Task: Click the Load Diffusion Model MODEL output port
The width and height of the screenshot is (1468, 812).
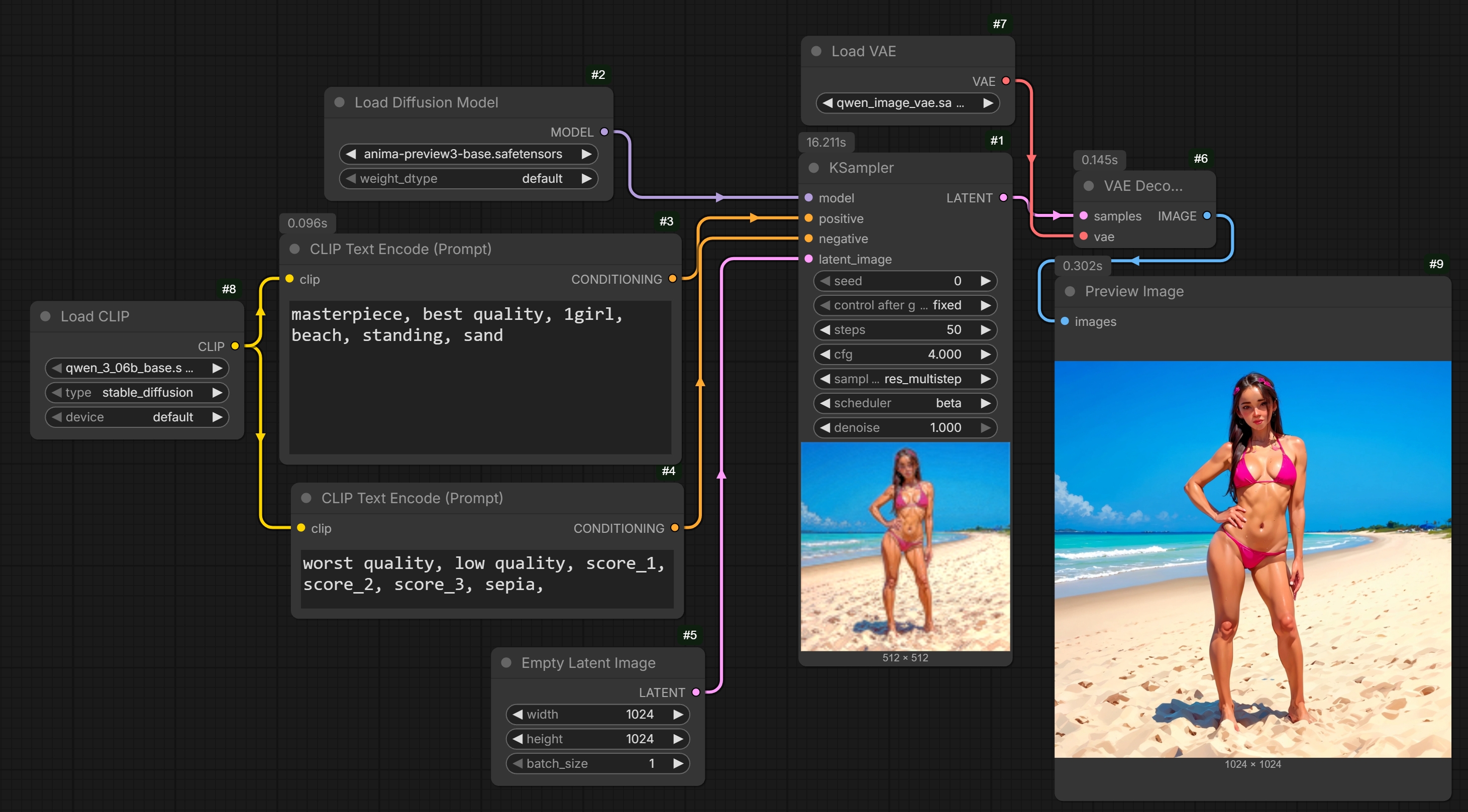Action: click(x=604, y=132)
